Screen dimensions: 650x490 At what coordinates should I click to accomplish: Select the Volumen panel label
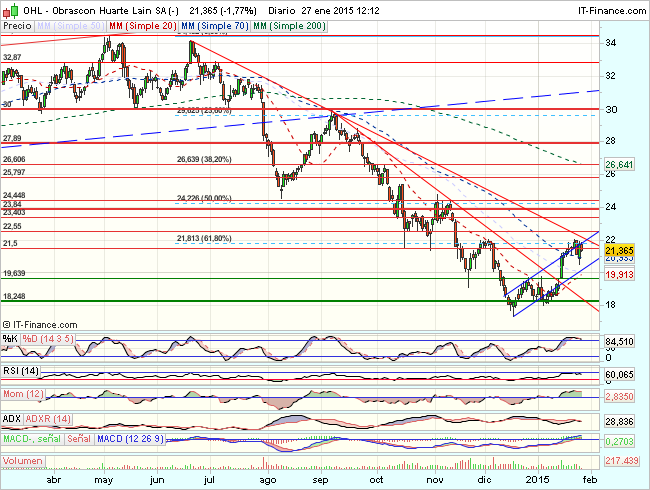[24, 462]
